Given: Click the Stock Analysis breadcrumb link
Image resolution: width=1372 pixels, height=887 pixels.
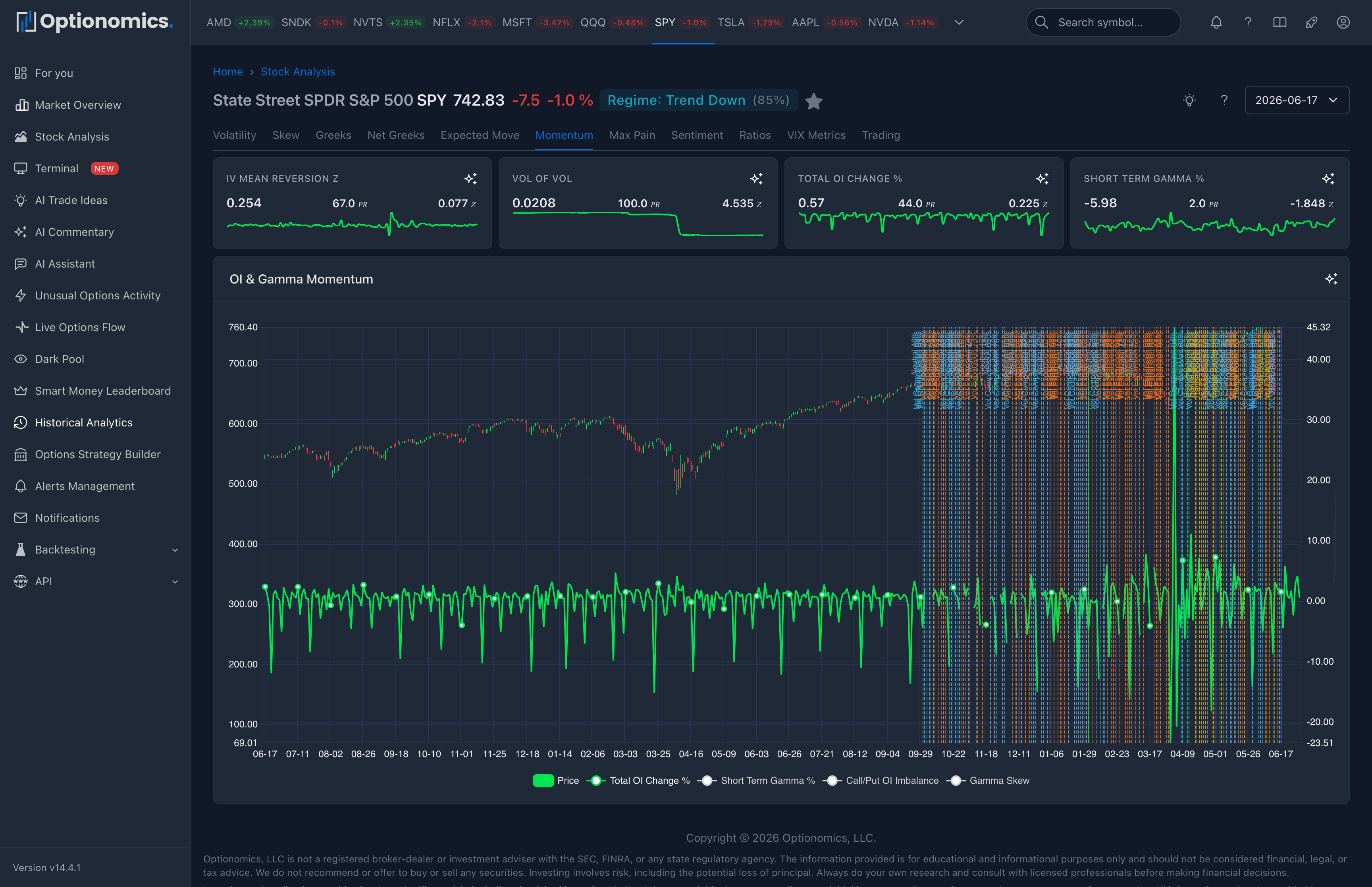Looking at the screenshot, I should [x=298, y=72].
